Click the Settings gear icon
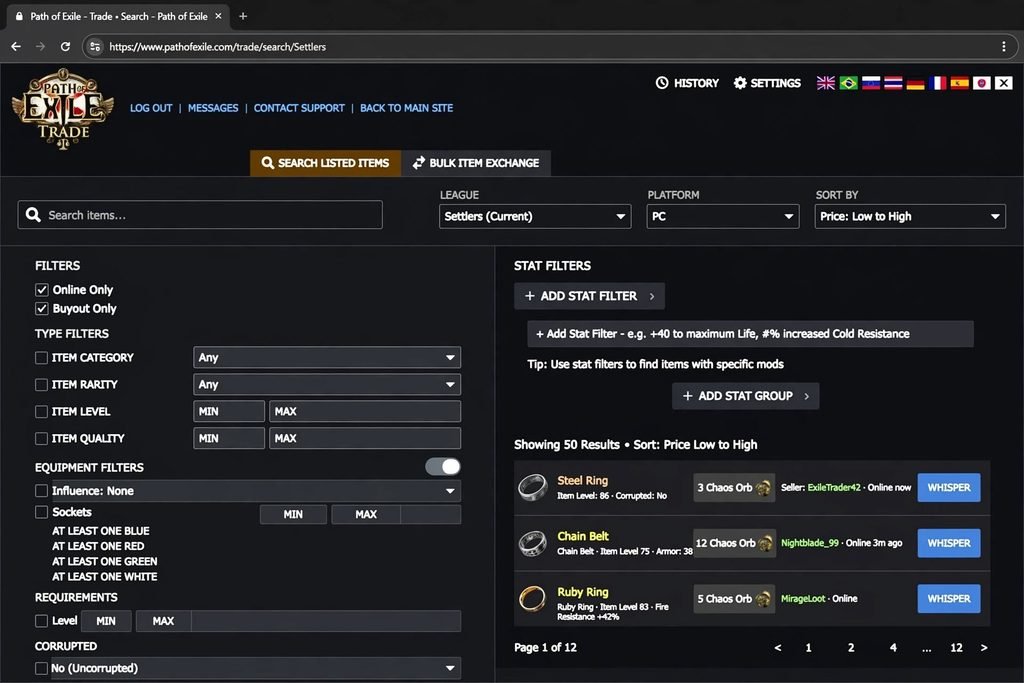This screenshot has width=1024, height=683. click(x=740, y=83)
